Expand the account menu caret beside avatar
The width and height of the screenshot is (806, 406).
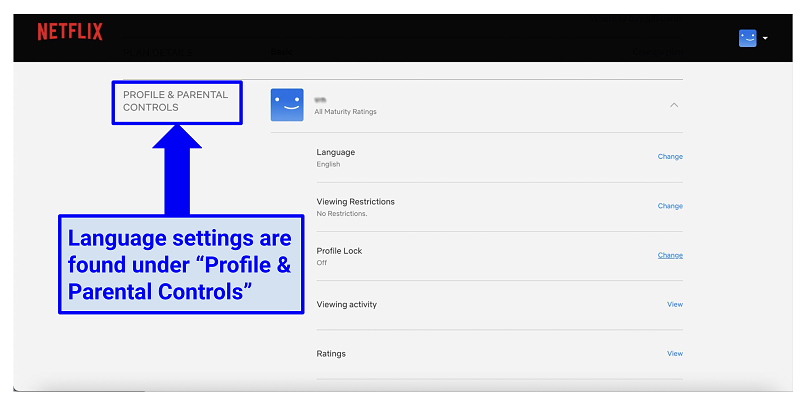[765, 39]
